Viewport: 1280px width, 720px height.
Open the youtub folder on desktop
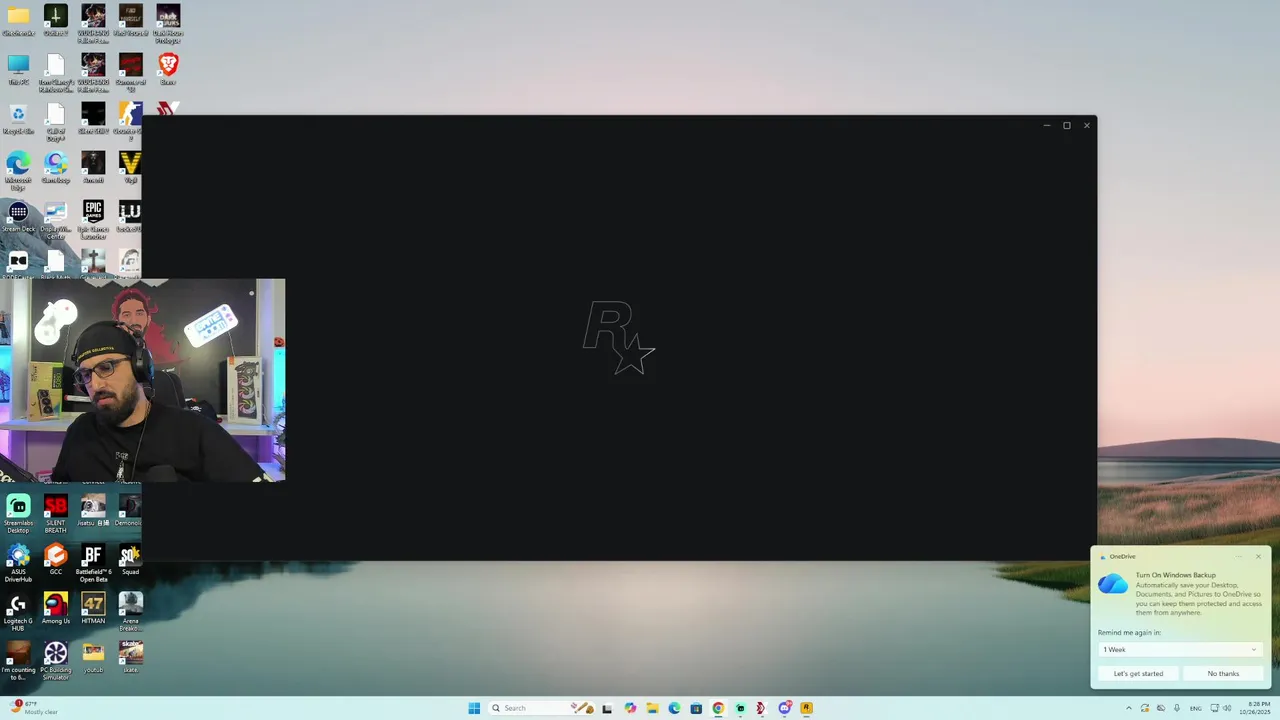click(93, 657)
